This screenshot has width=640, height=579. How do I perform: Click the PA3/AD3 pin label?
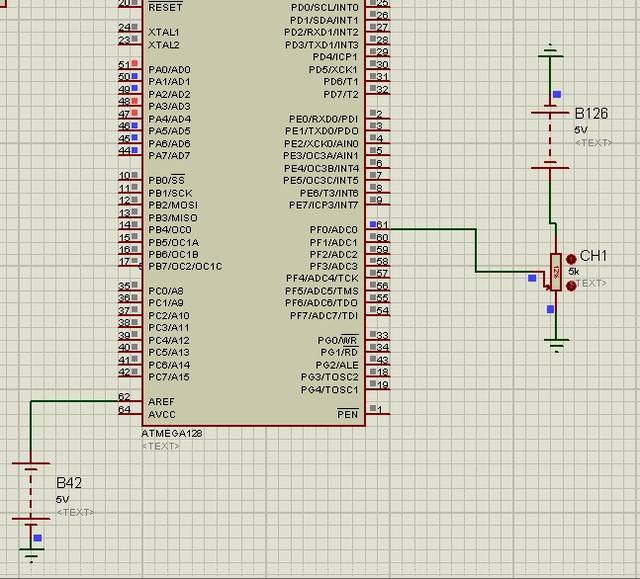point(169,106)
